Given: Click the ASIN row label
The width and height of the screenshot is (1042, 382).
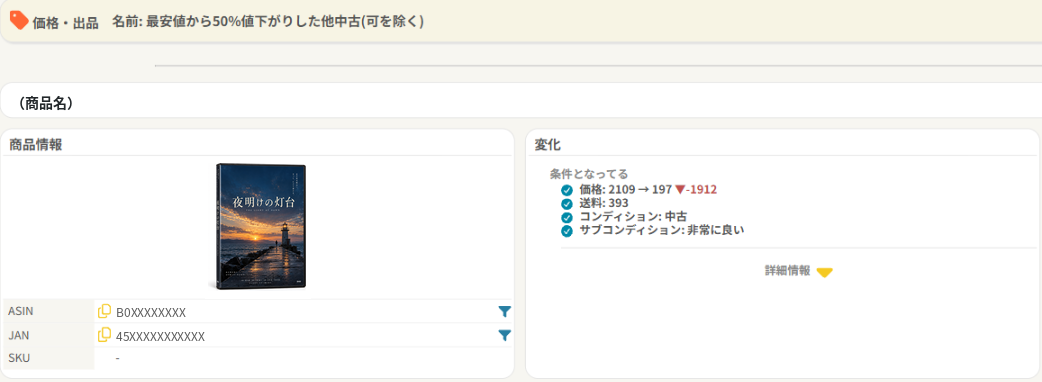Looking at the screenshot, I should coord(21,311).
